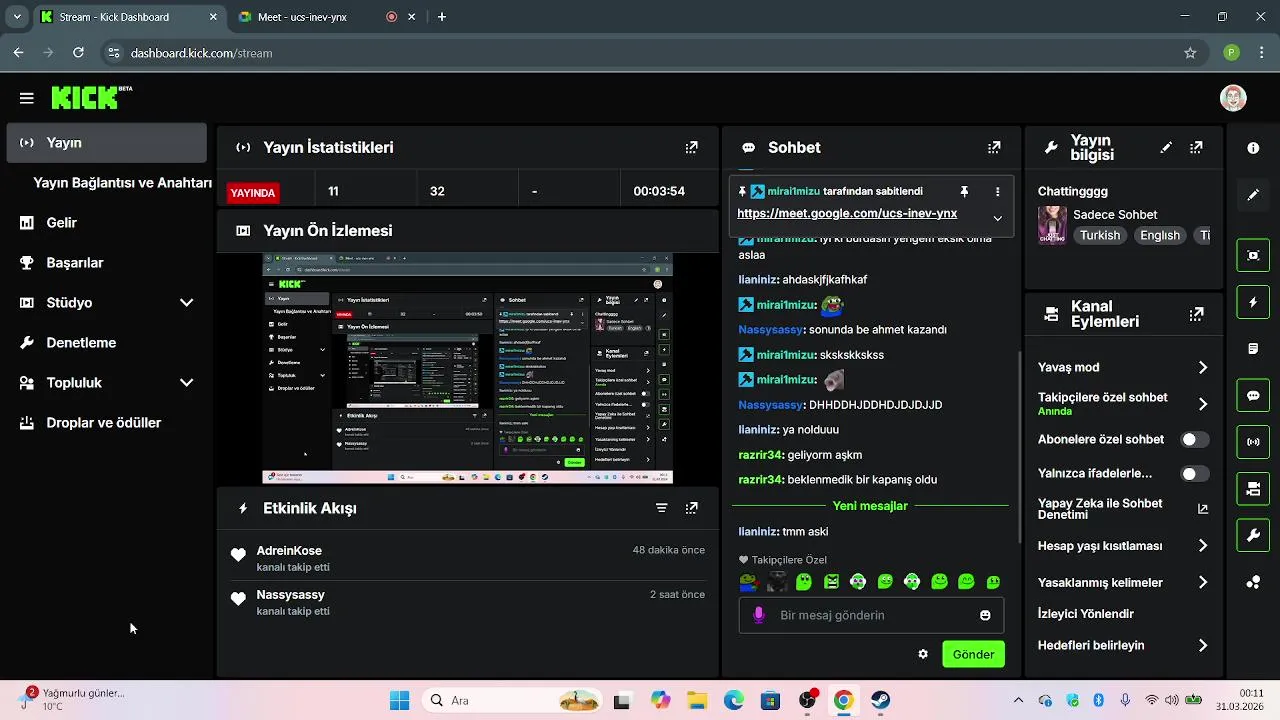Open chat settings gear icon
This screenshot has height=720, width=1280.
(923, 654)
